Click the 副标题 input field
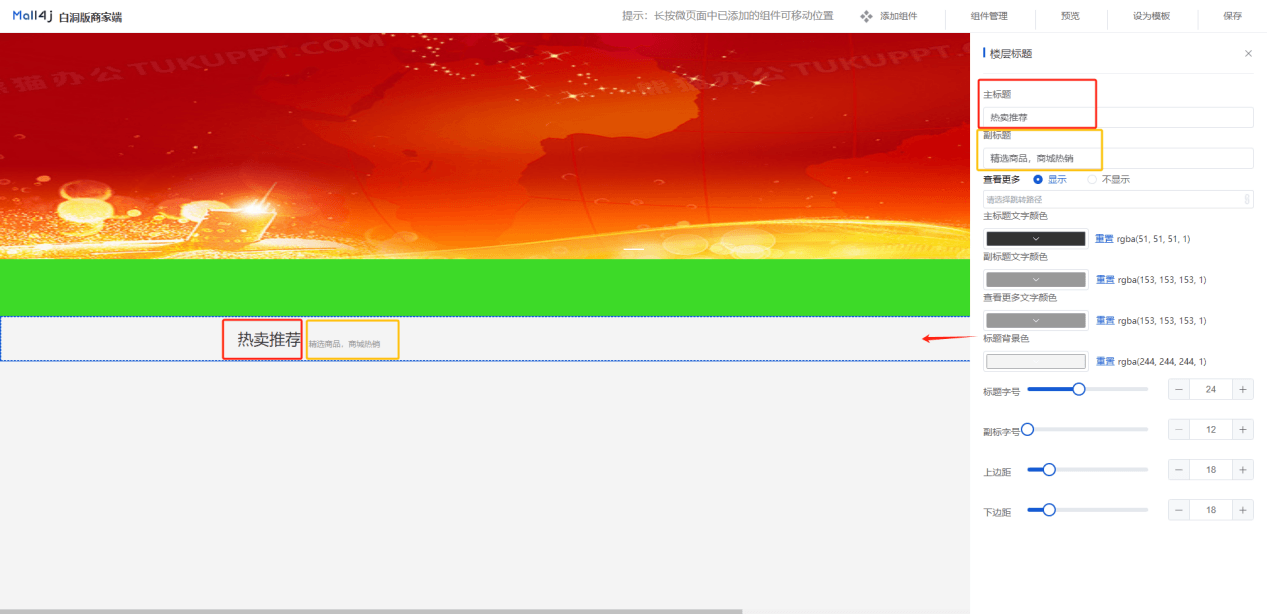The image size is (1267, 614). coord(1118,158)
